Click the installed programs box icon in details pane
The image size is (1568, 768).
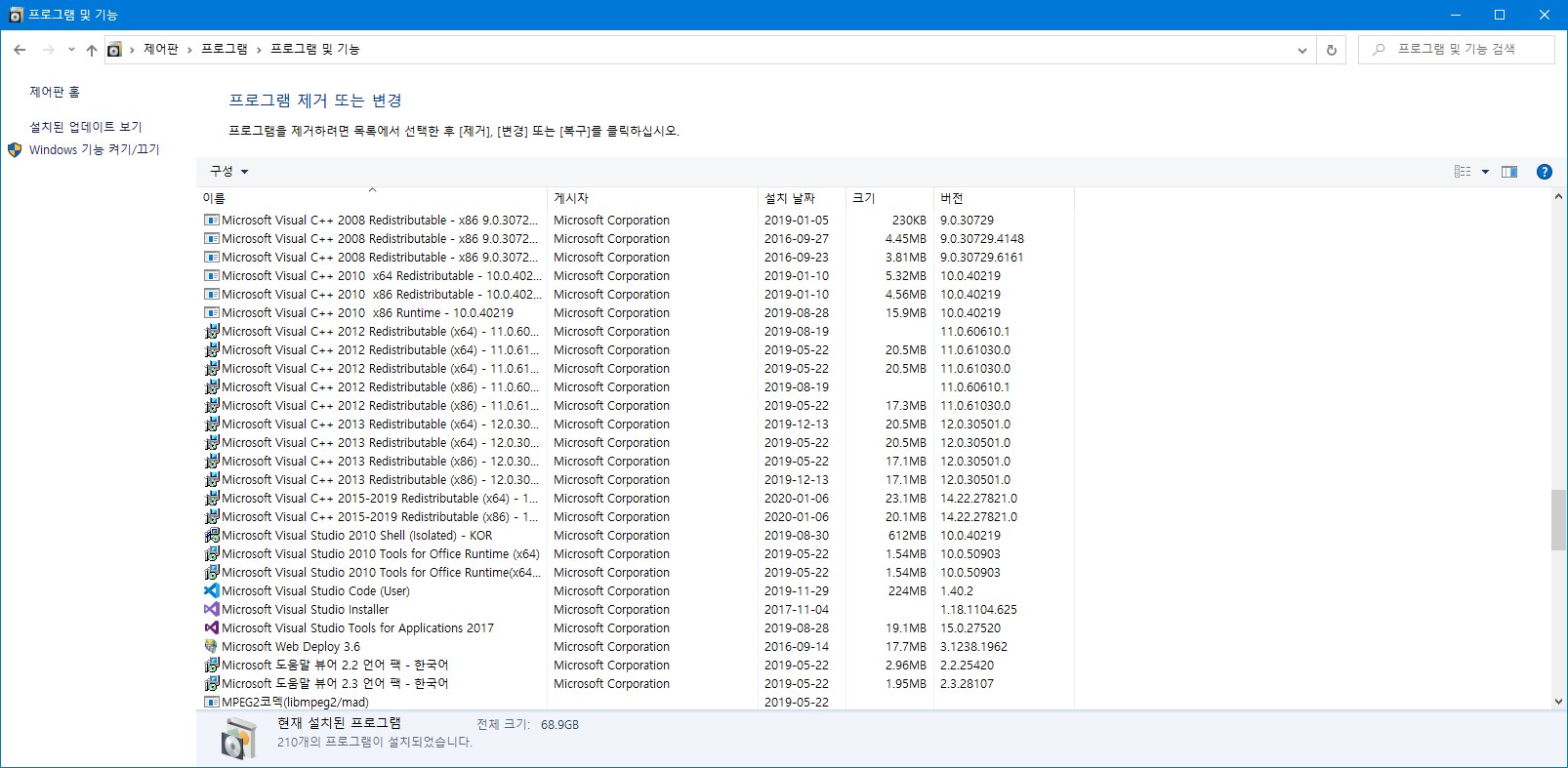coord(237,739)
